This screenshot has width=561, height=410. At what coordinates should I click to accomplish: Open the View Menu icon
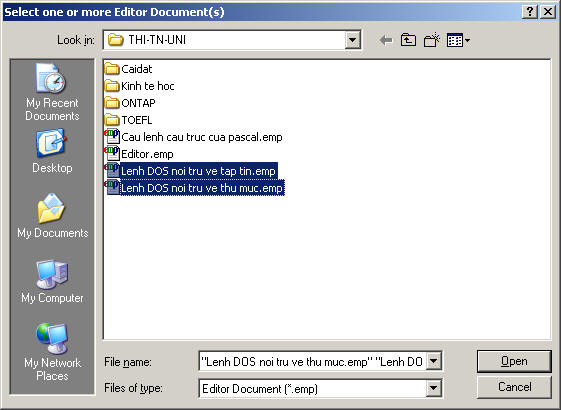458,40
